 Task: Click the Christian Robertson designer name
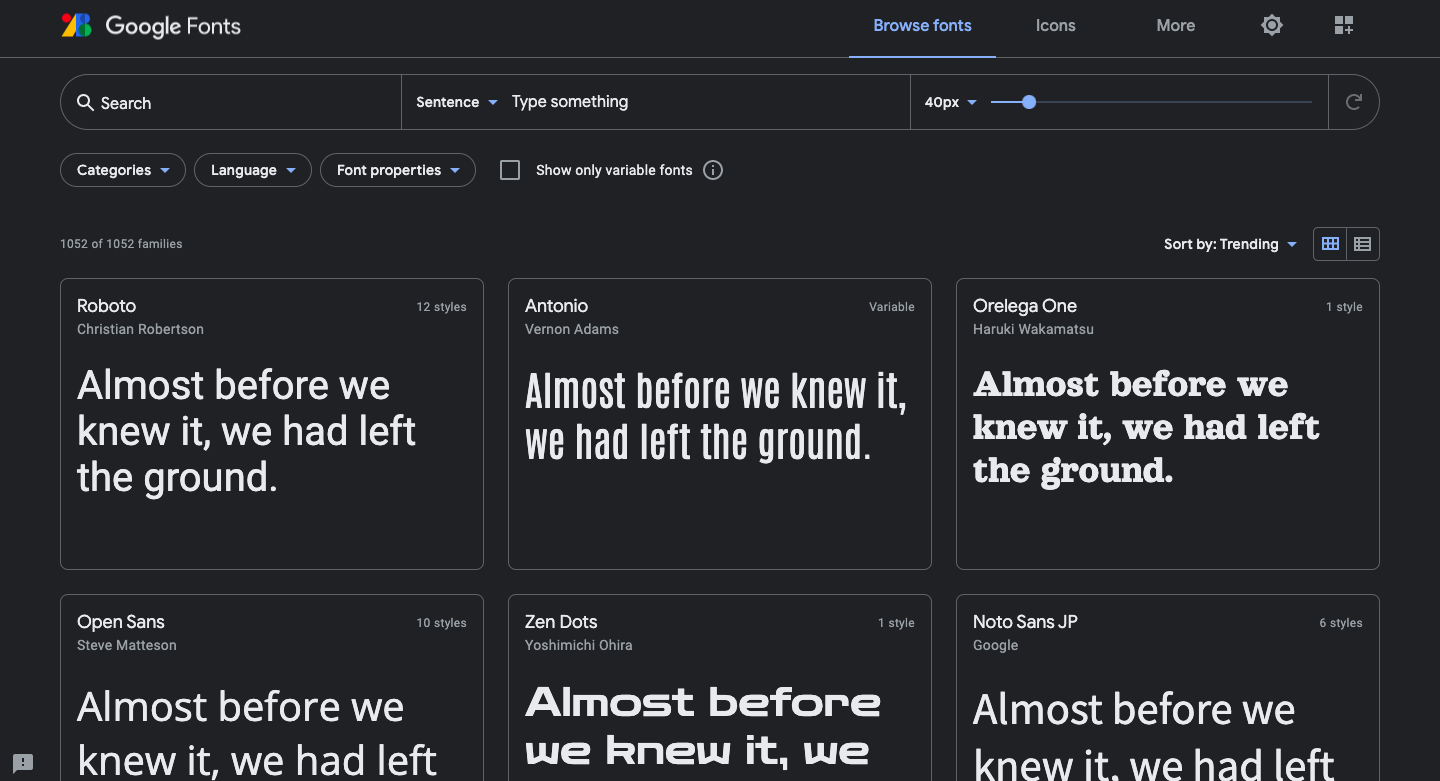(x=140, y=329)
